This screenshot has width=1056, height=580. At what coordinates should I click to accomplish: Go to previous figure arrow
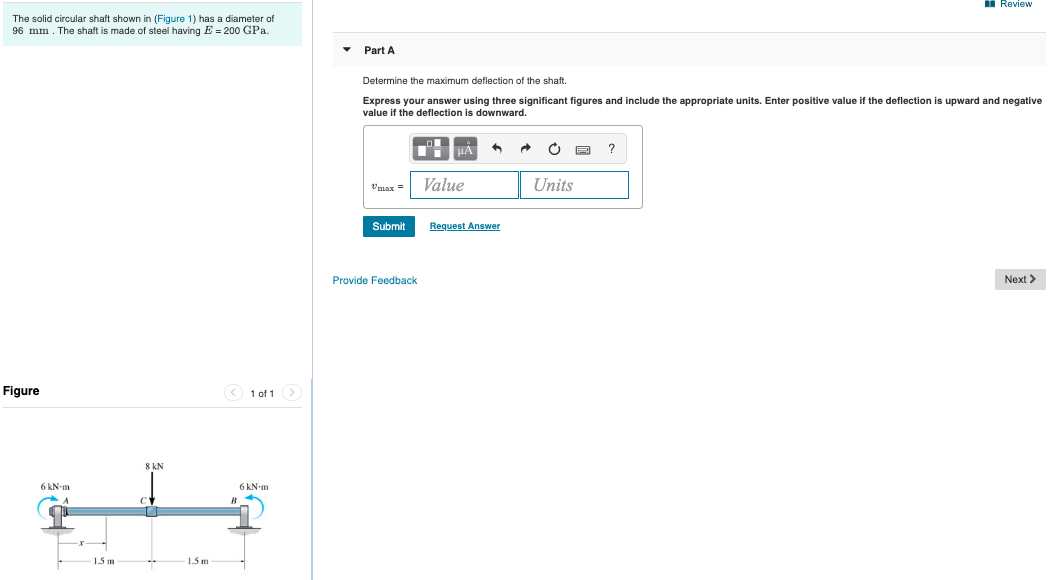(233, 393)
